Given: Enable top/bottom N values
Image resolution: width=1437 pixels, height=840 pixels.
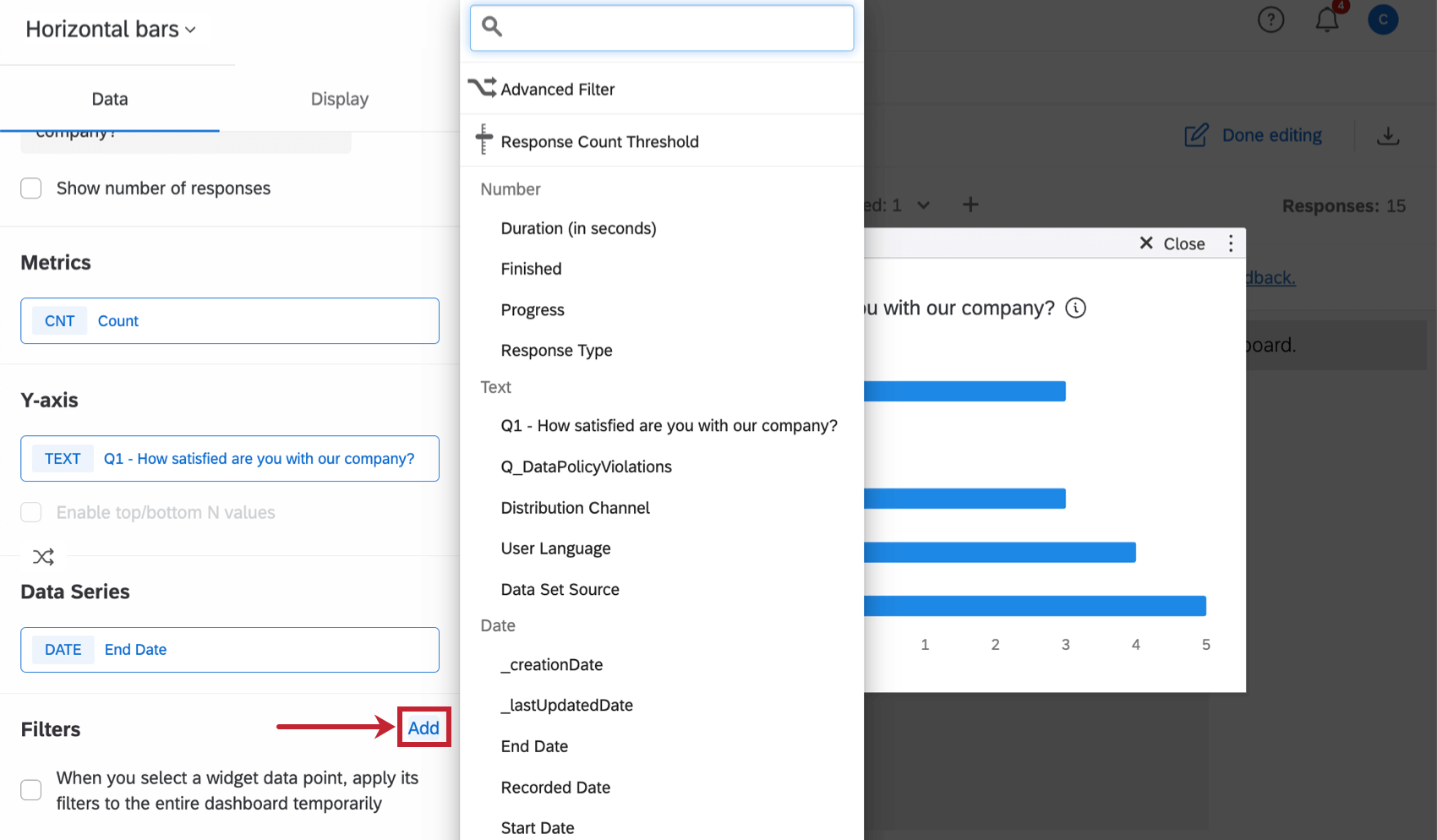Looking at the screenshot, I should click(x=30, y=512).
